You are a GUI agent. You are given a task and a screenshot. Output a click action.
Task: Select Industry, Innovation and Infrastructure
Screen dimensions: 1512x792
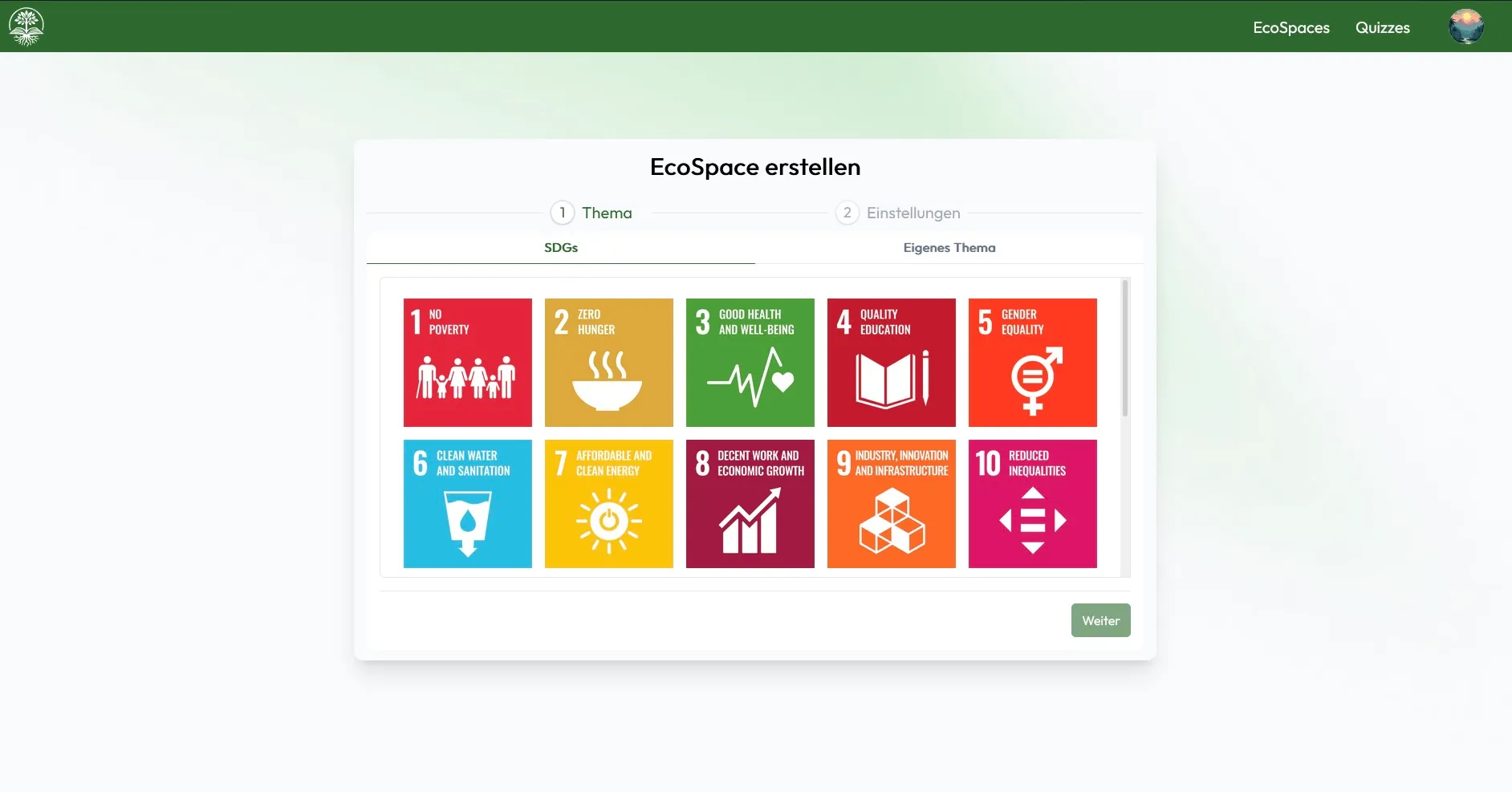(891, 504)
